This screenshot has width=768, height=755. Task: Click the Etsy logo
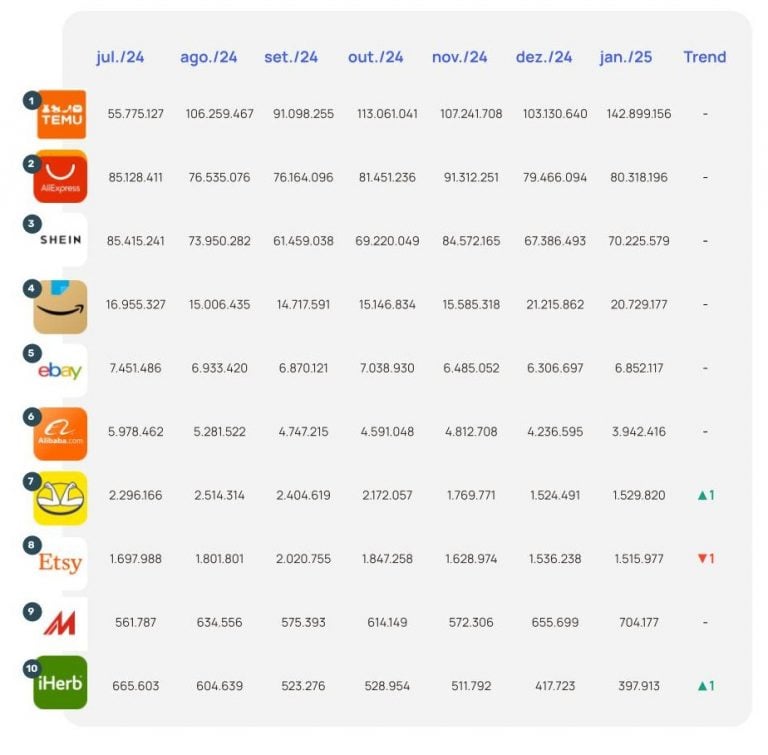point(61,562)
